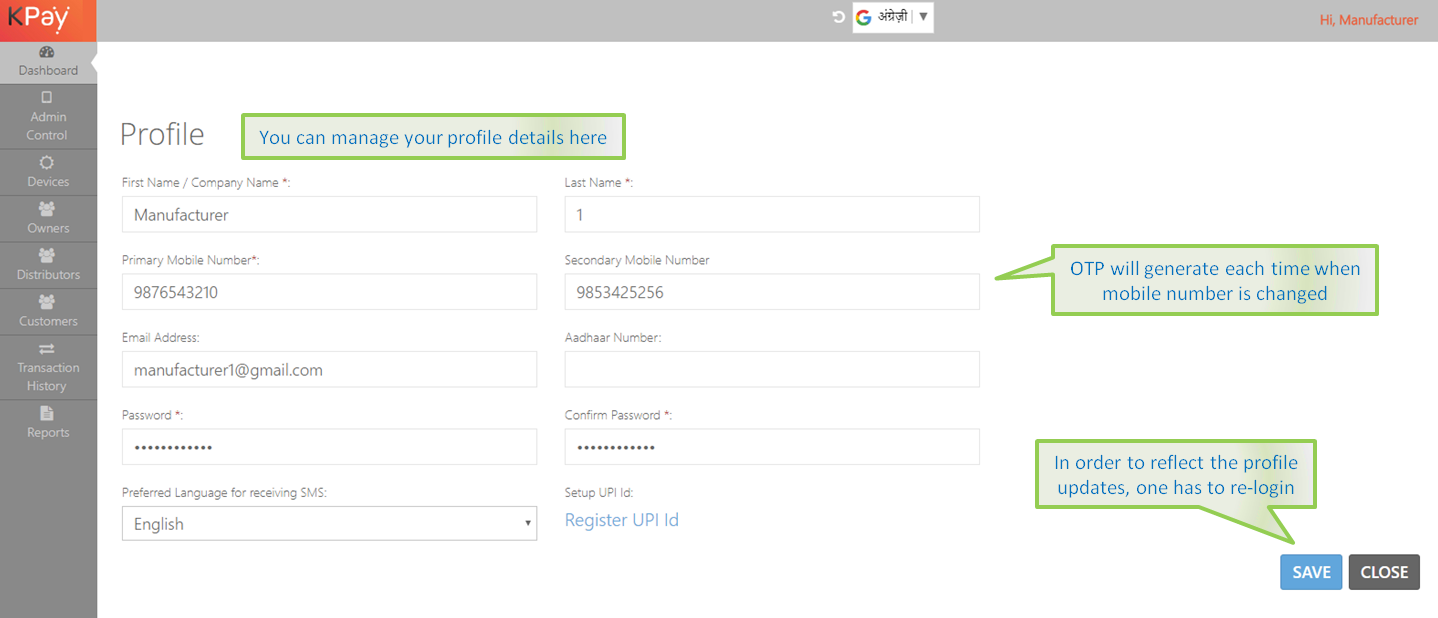Focus the empty Aadhaar Number field
Viewport: 1438px width, 618px height.
pos(771,370)
